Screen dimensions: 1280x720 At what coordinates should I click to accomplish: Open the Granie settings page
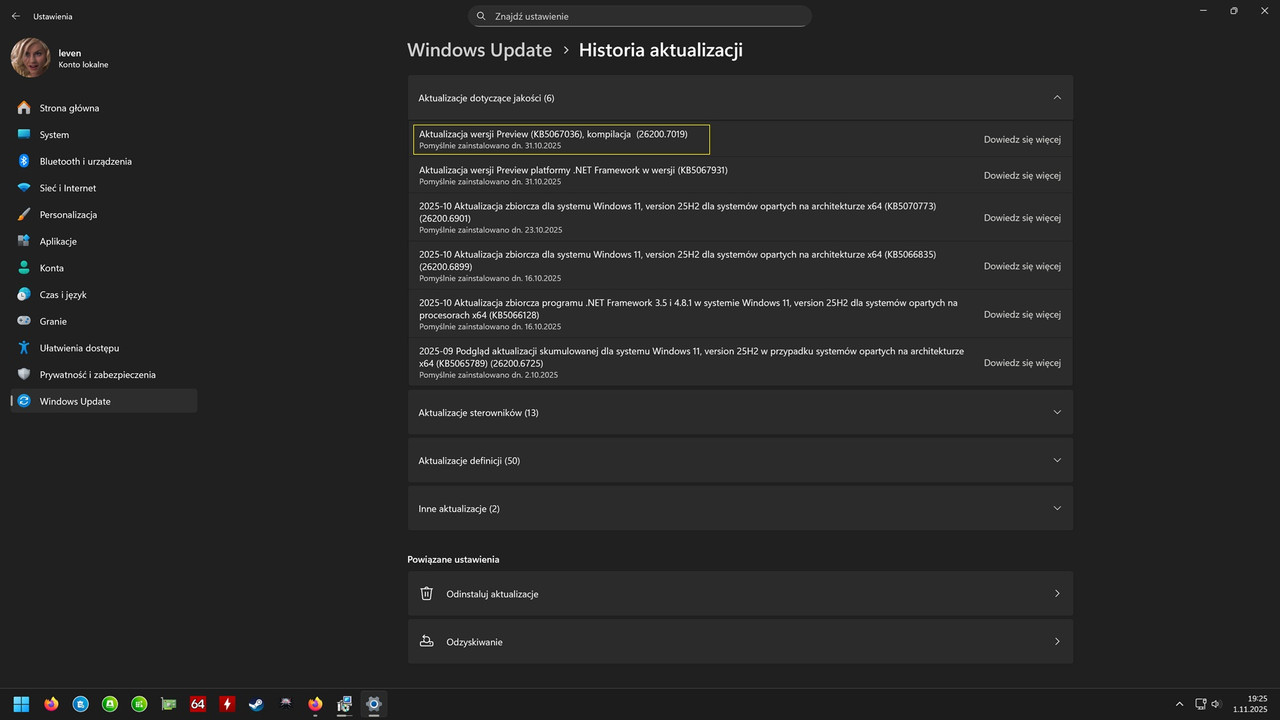click(104, 321)
